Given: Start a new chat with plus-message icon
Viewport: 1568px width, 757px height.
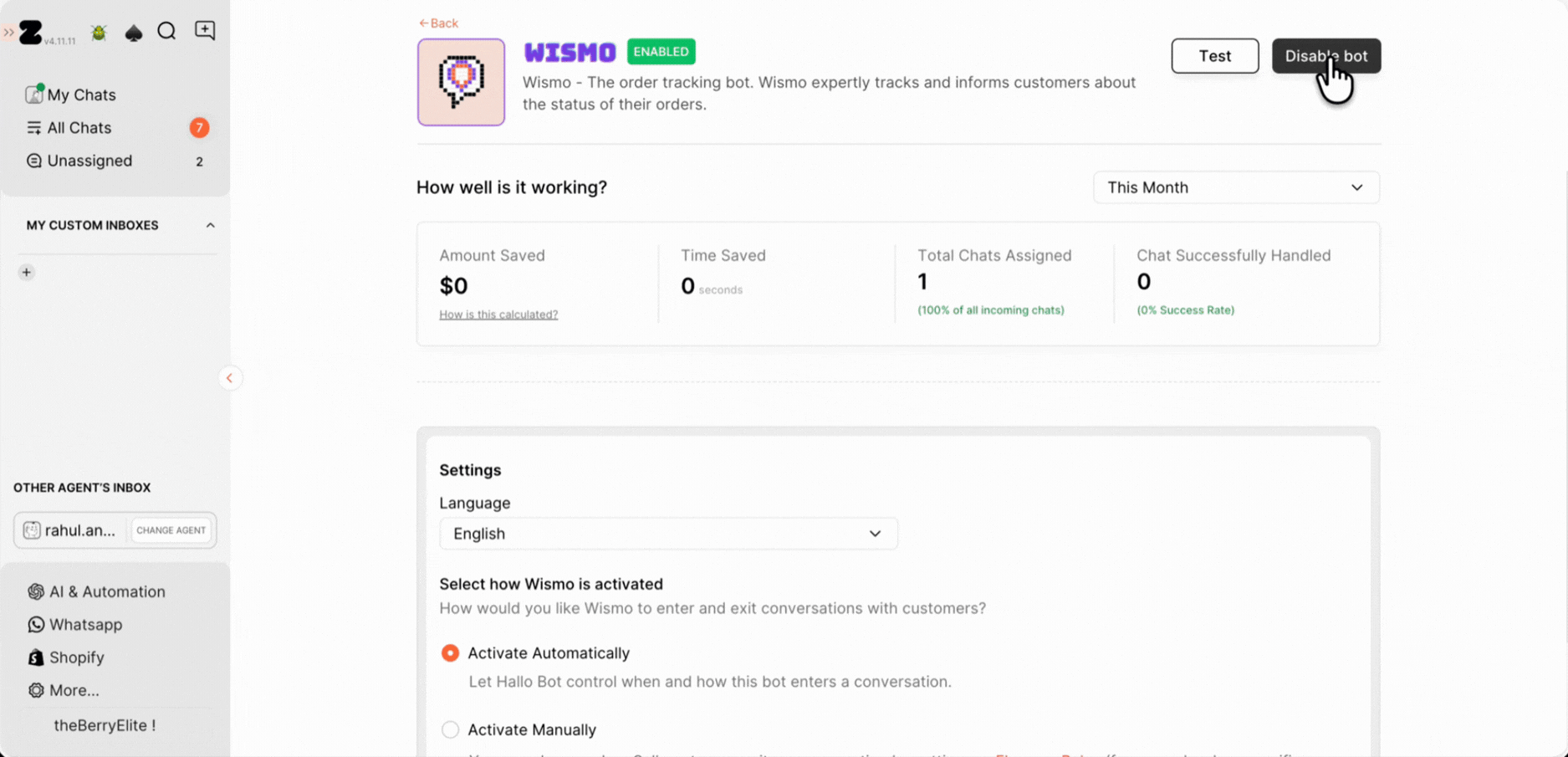Looking at the screenshot, I should pyautogui.click(x=205, y=31).
